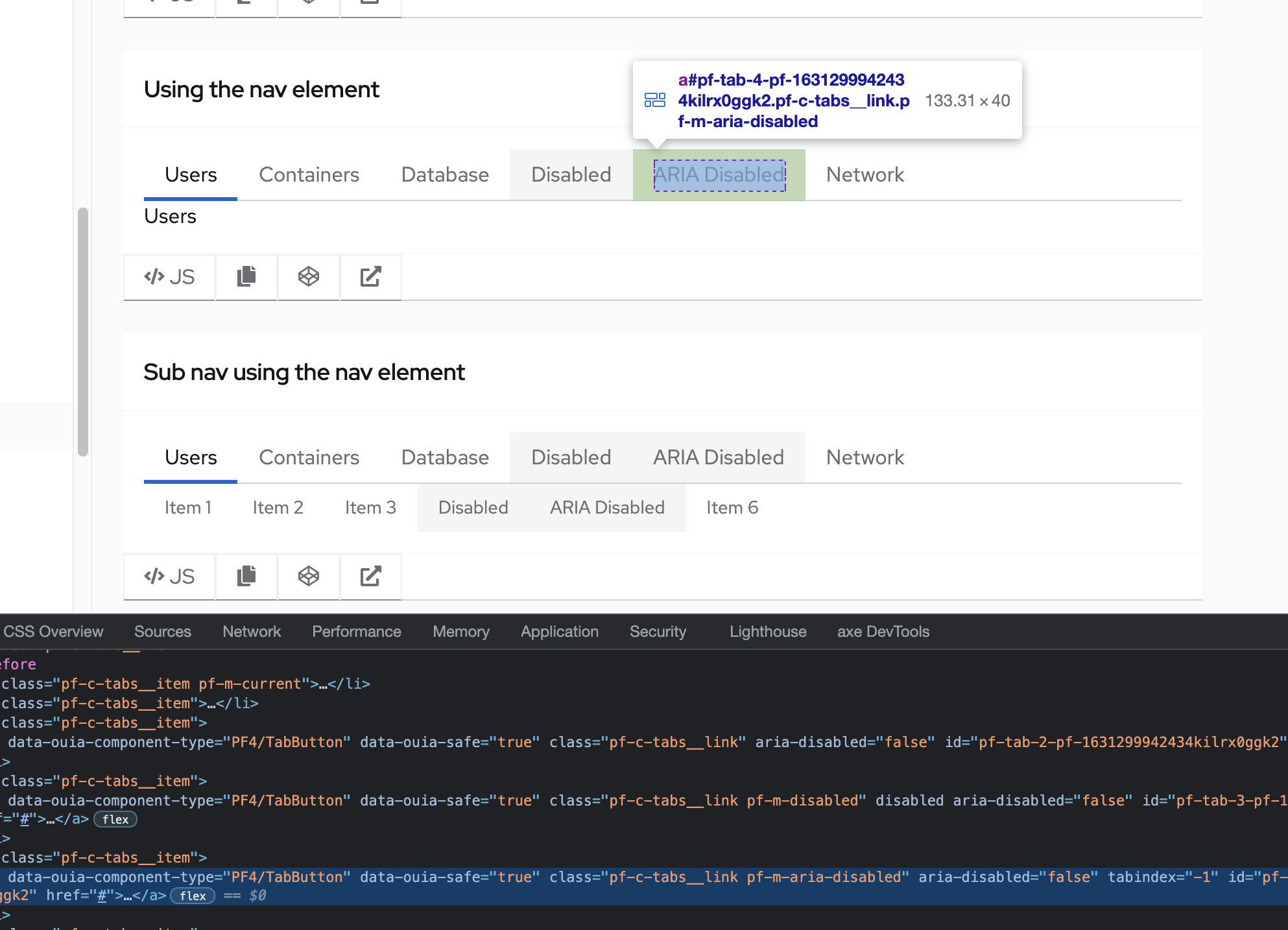Open the Performance panel in DevTools

tap(356, 632)
